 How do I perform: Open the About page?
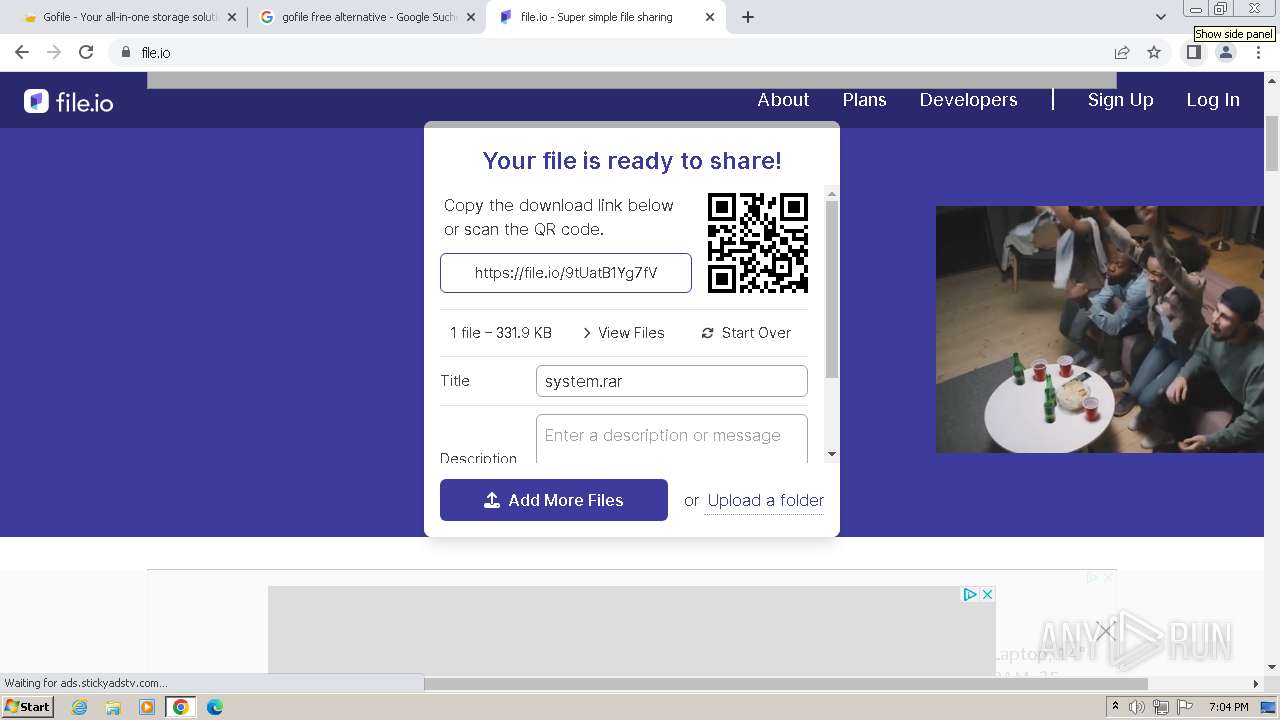point(783,100)
